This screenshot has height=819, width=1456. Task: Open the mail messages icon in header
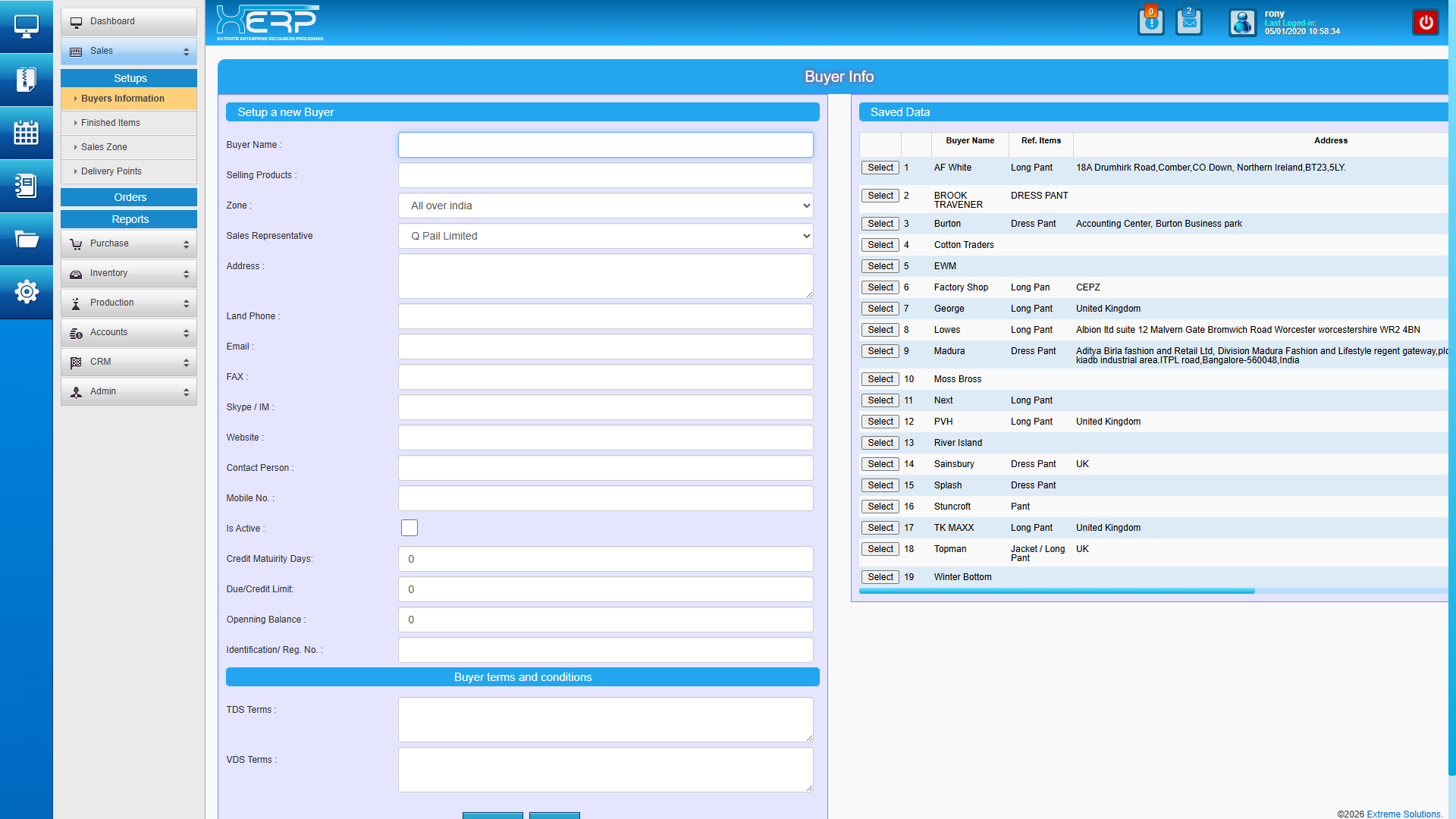click(1188, 22)
